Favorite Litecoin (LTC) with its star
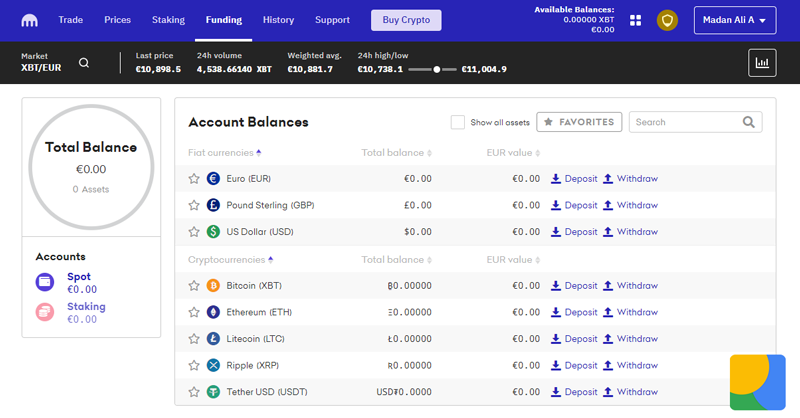The width and height of the screenshot is (800, 418). coord(194,338)
